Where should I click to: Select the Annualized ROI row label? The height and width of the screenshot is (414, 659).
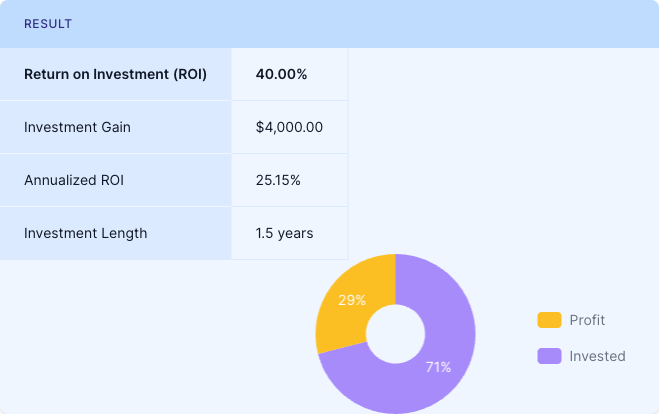pyautogui.click(x=74, y=180)
